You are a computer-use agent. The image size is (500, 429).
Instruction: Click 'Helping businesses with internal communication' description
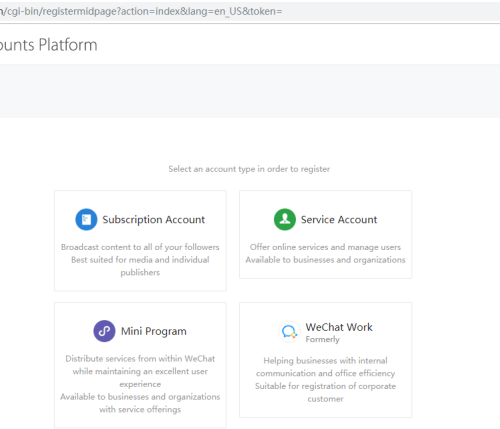click(x=325, y=367)
